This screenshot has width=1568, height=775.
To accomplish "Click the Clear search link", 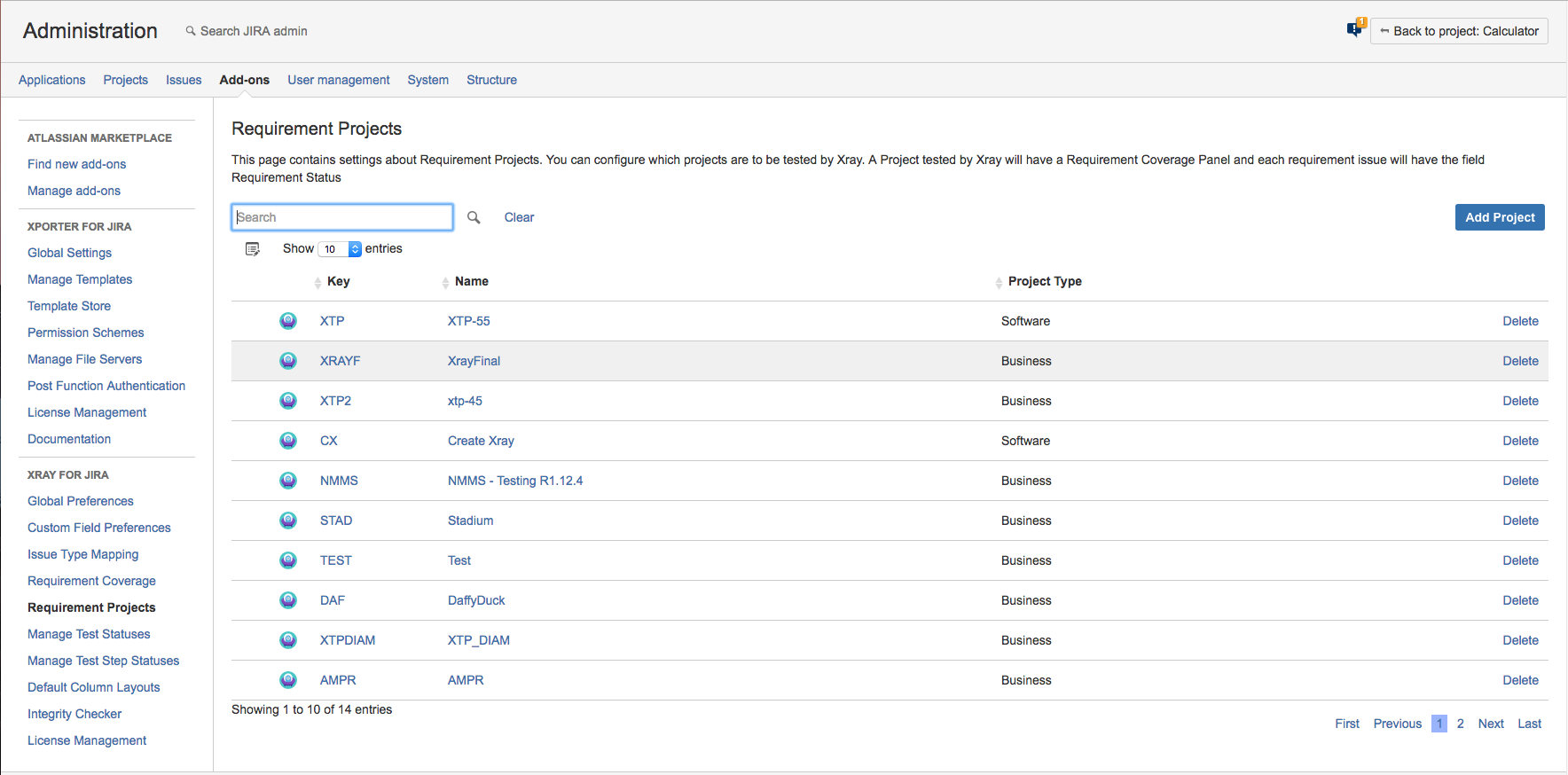I will (520, 217).
